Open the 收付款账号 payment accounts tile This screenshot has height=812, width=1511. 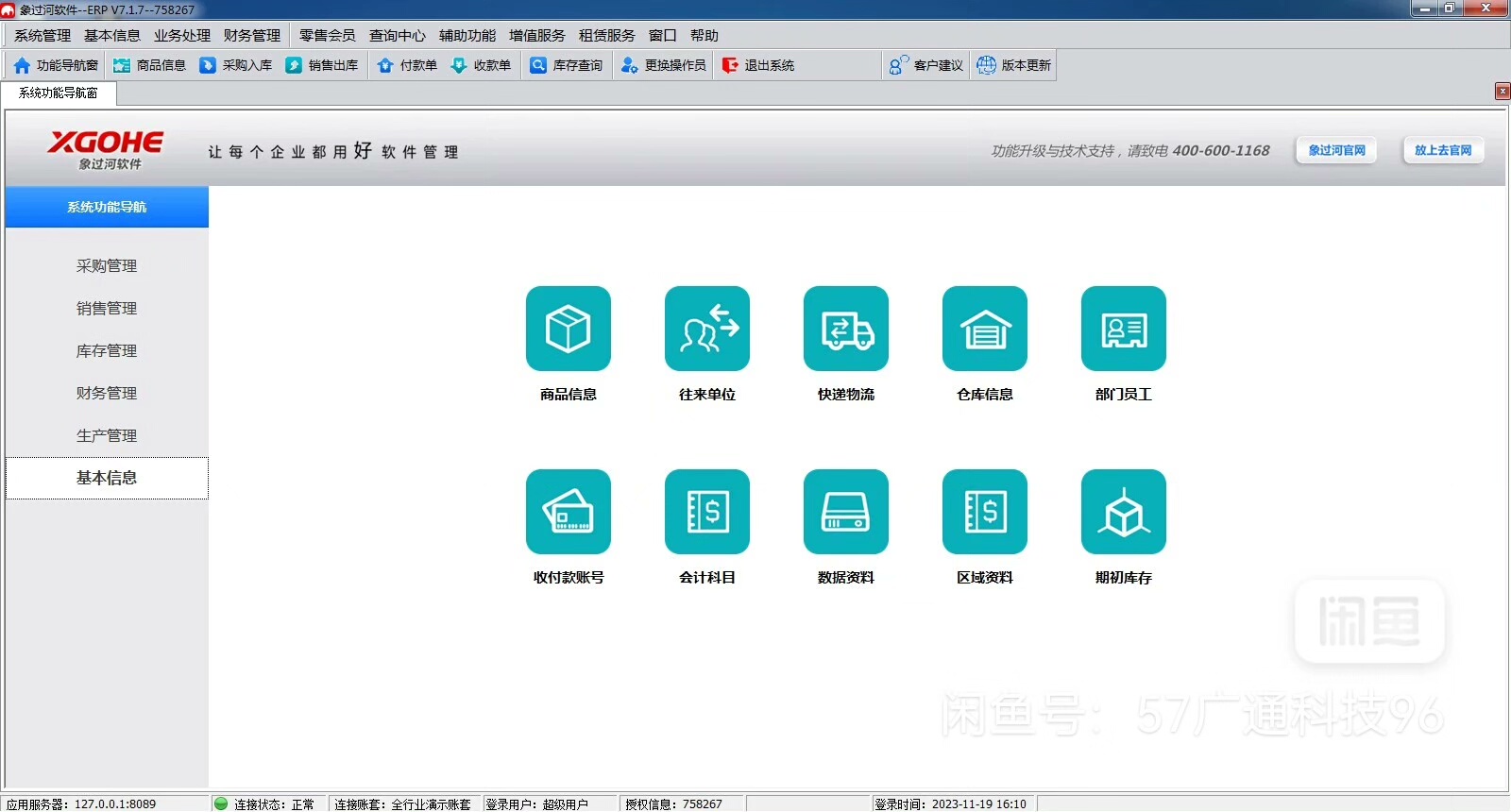click(568, 512)
